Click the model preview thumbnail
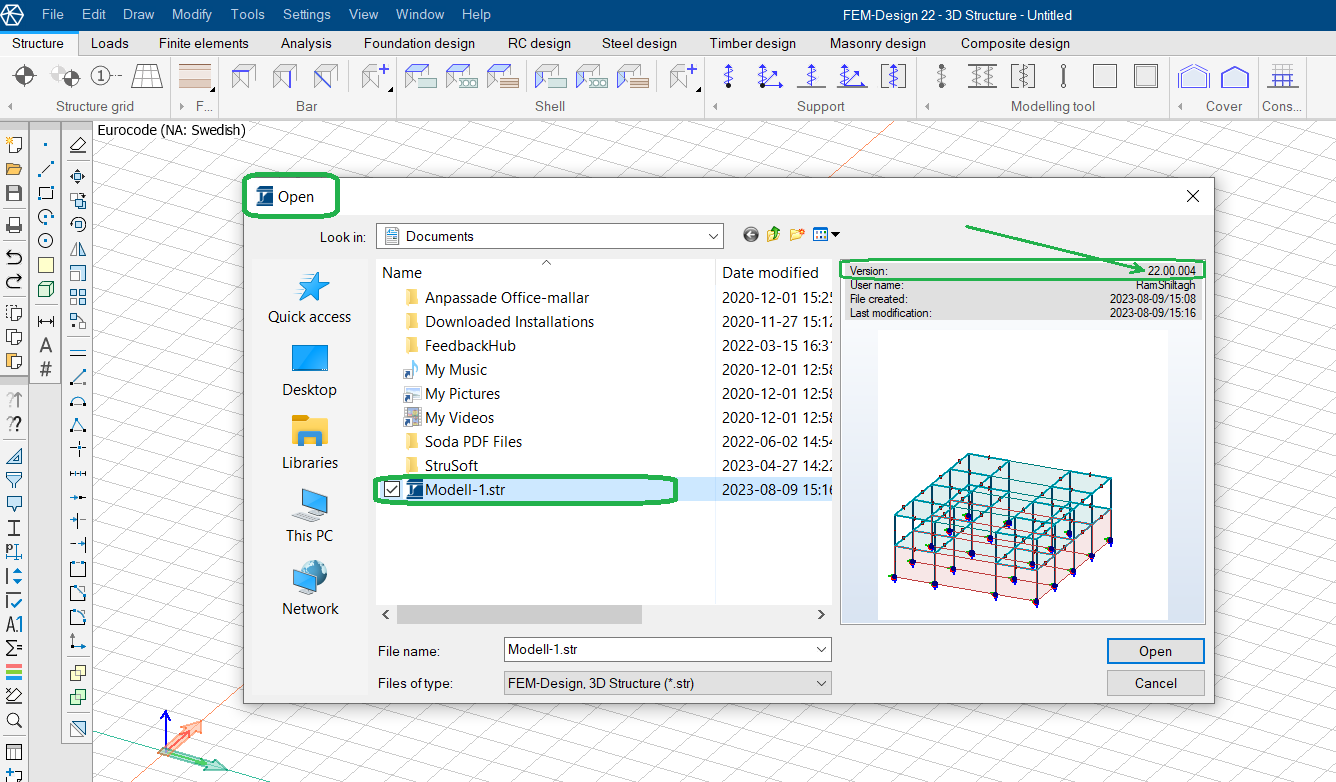The width and height of the screenshot is (1336, 782). [1023, 474]
